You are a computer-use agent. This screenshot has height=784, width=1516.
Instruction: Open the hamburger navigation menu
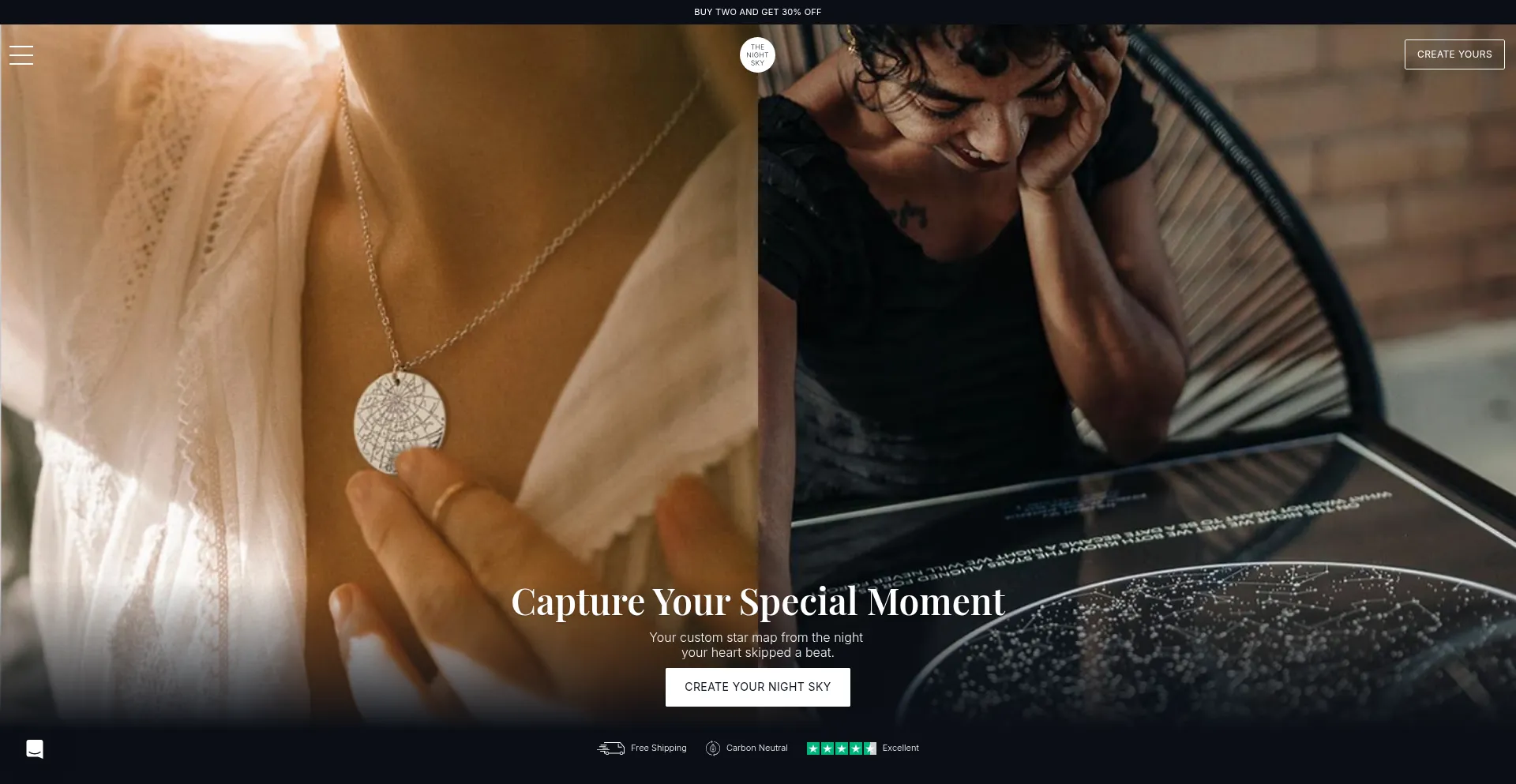click(21, 54)
